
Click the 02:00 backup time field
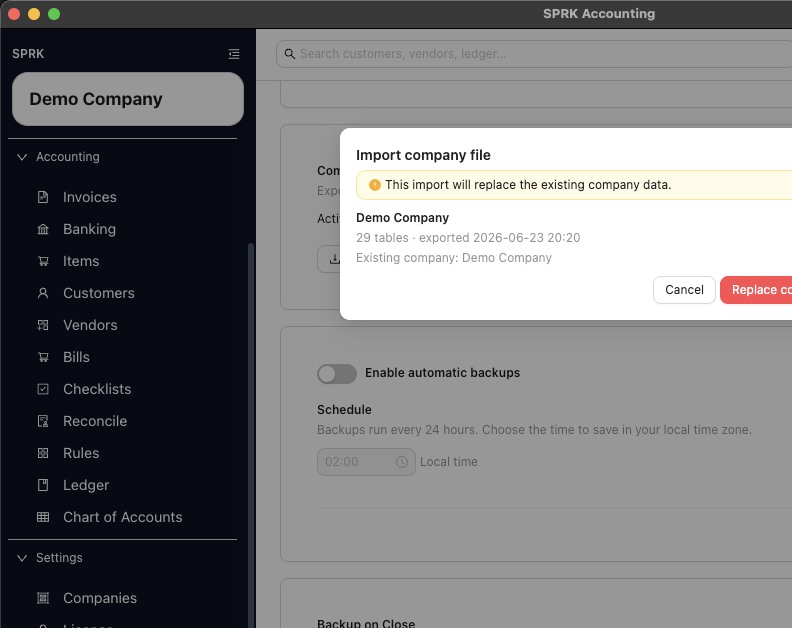366,462
